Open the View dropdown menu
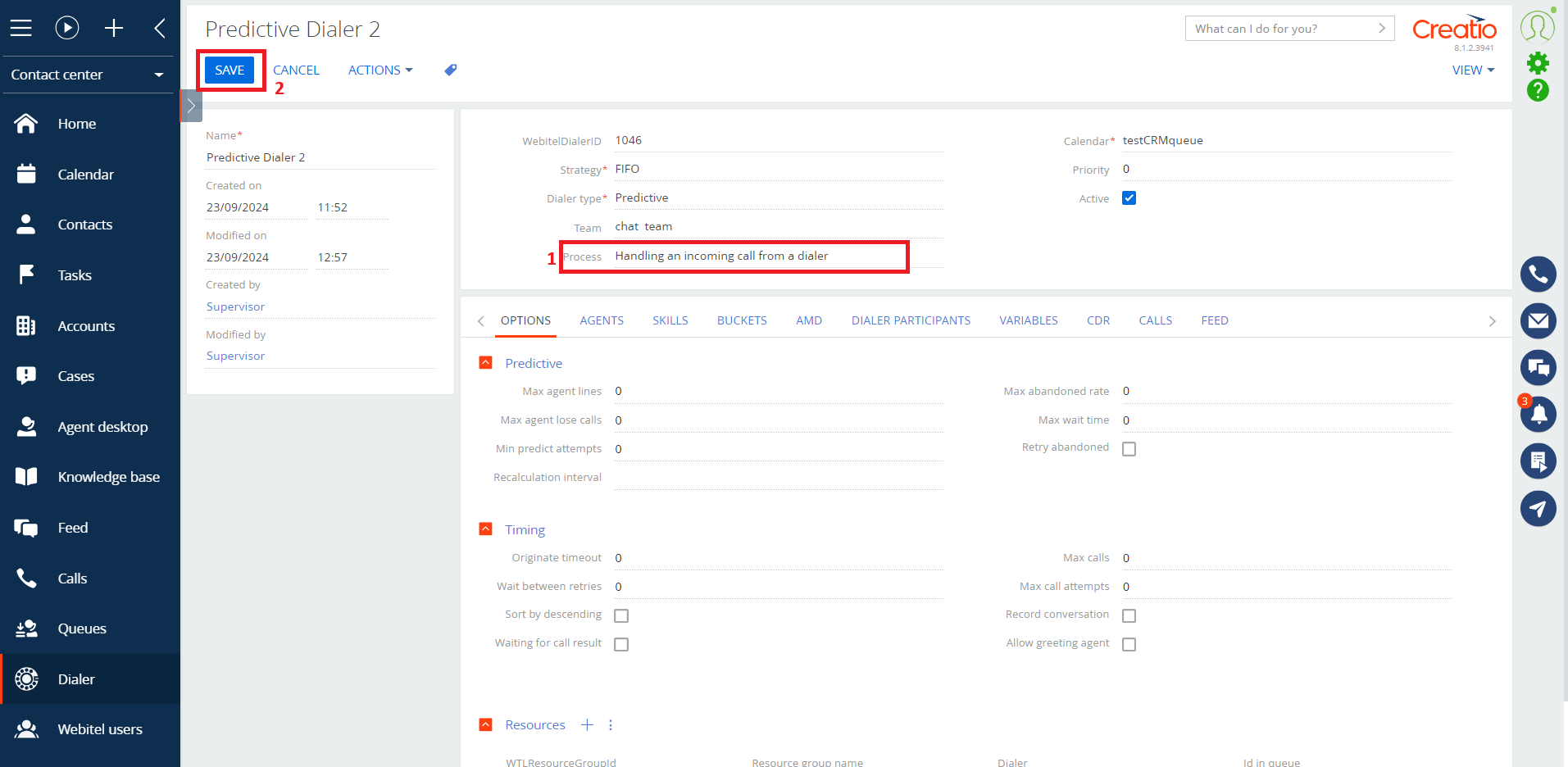Image resolution: width=1568 pixels, height=767 pixels. tap(1473, 70)
